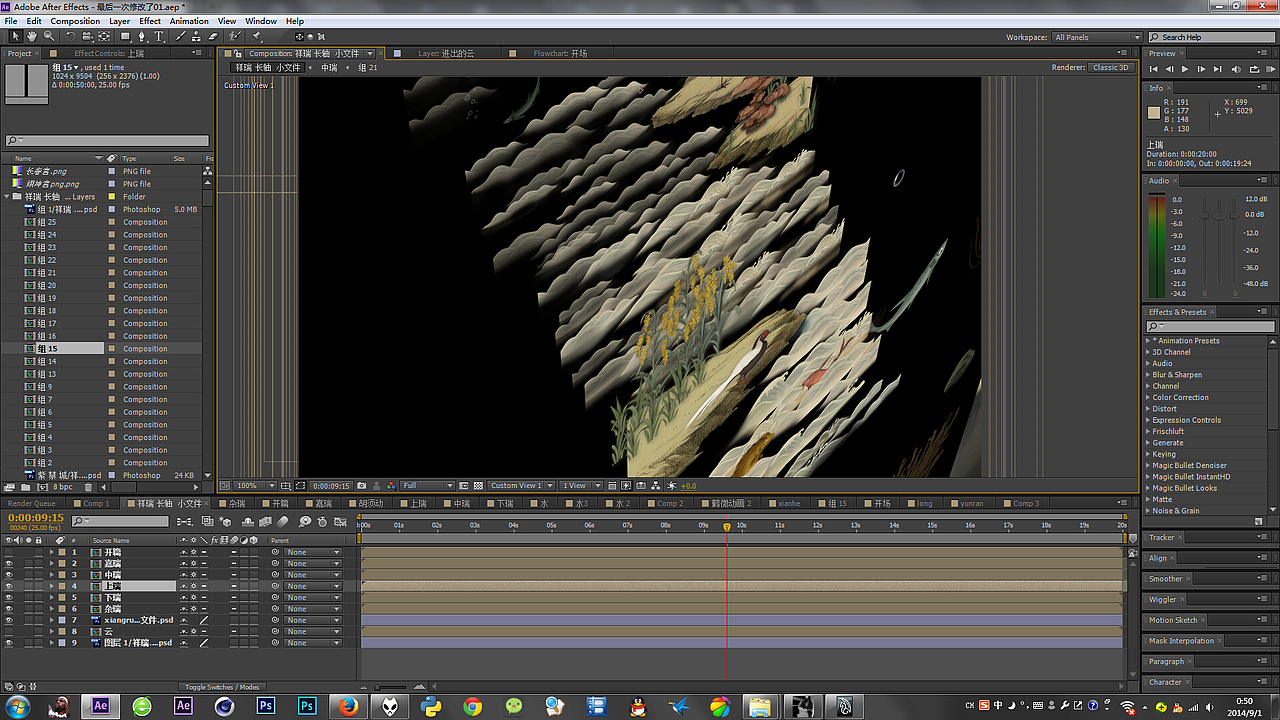Open the Composition menu
This screenshot has width=1280, height=720.
(x=75, y=21)
